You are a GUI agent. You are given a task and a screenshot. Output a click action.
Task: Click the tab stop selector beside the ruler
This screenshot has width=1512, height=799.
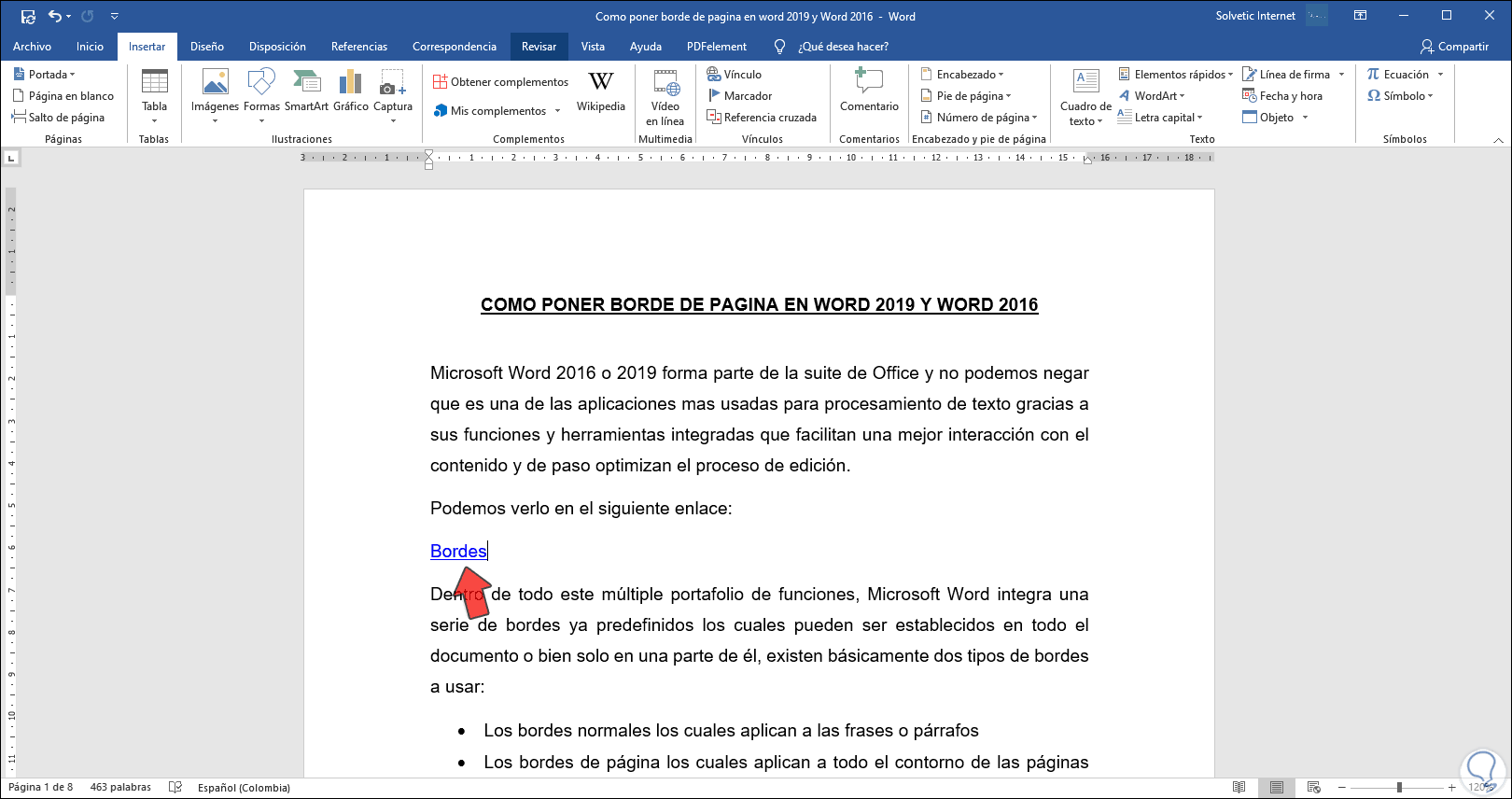click(x=13, y=159)
